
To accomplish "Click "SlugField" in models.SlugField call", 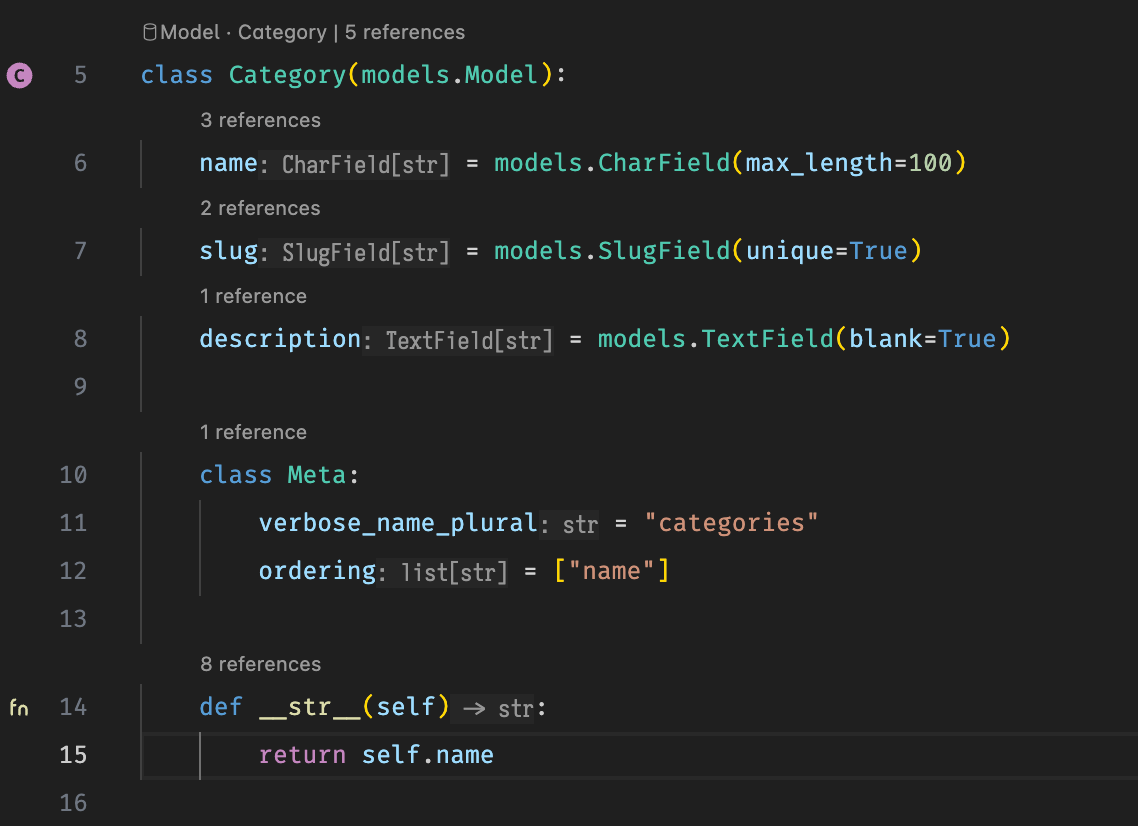I will (663, 251).
